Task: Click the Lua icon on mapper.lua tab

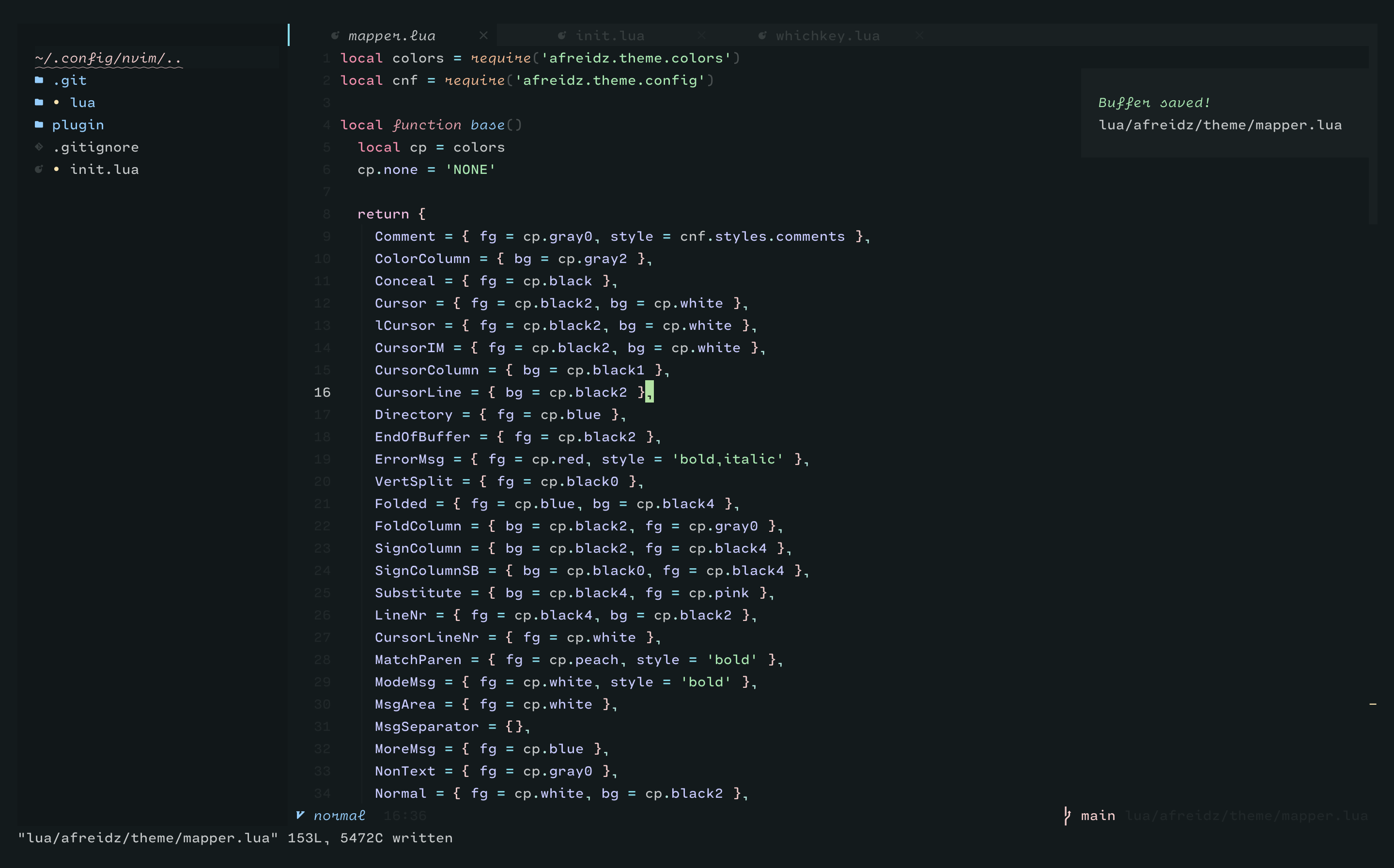Action: pos(335,35)
